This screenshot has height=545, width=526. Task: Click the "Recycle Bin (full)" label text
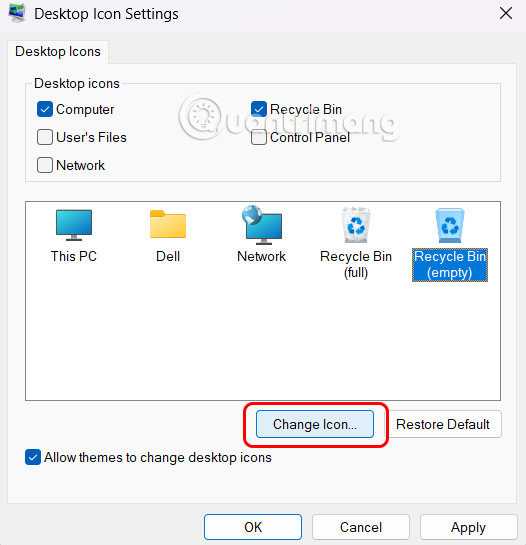tap(356, 264)
